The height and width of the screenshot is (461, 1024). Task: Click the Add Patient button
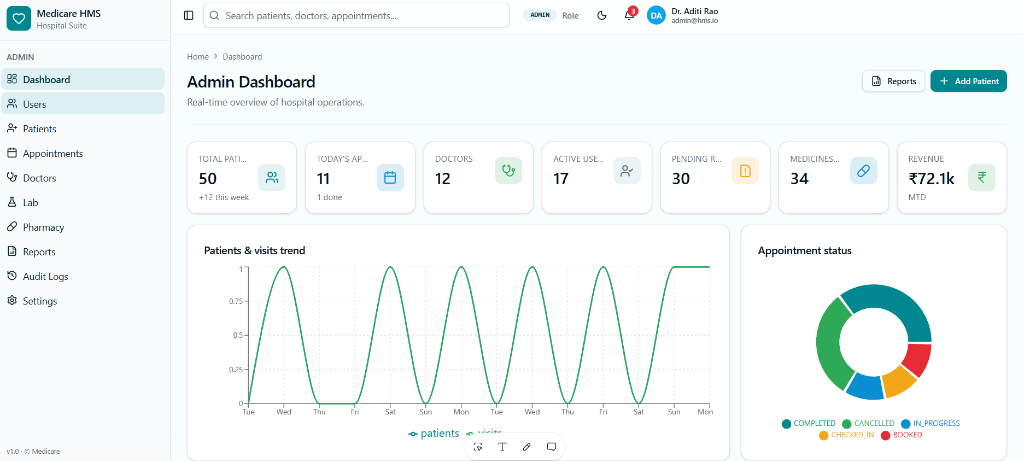[968, 81]
